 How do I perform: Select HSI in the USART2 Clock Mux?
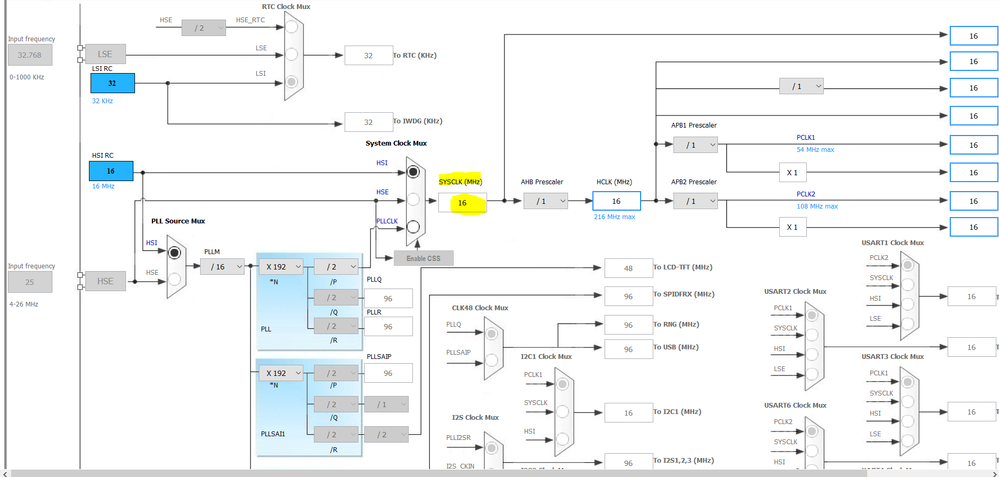point(811,353)
